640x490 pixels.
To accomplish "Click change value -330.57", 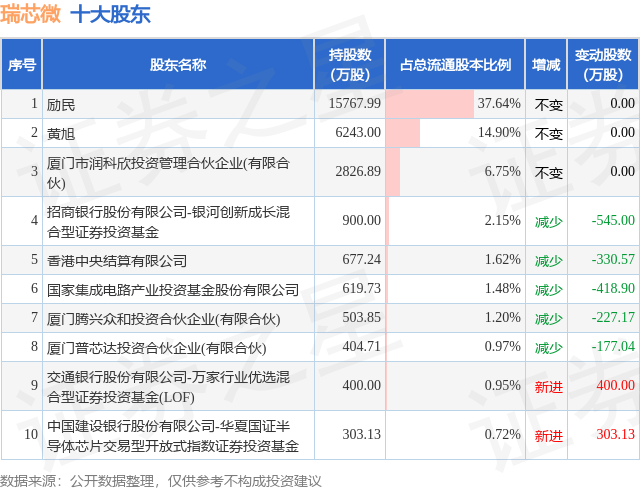I will click(x=613, y=259).
